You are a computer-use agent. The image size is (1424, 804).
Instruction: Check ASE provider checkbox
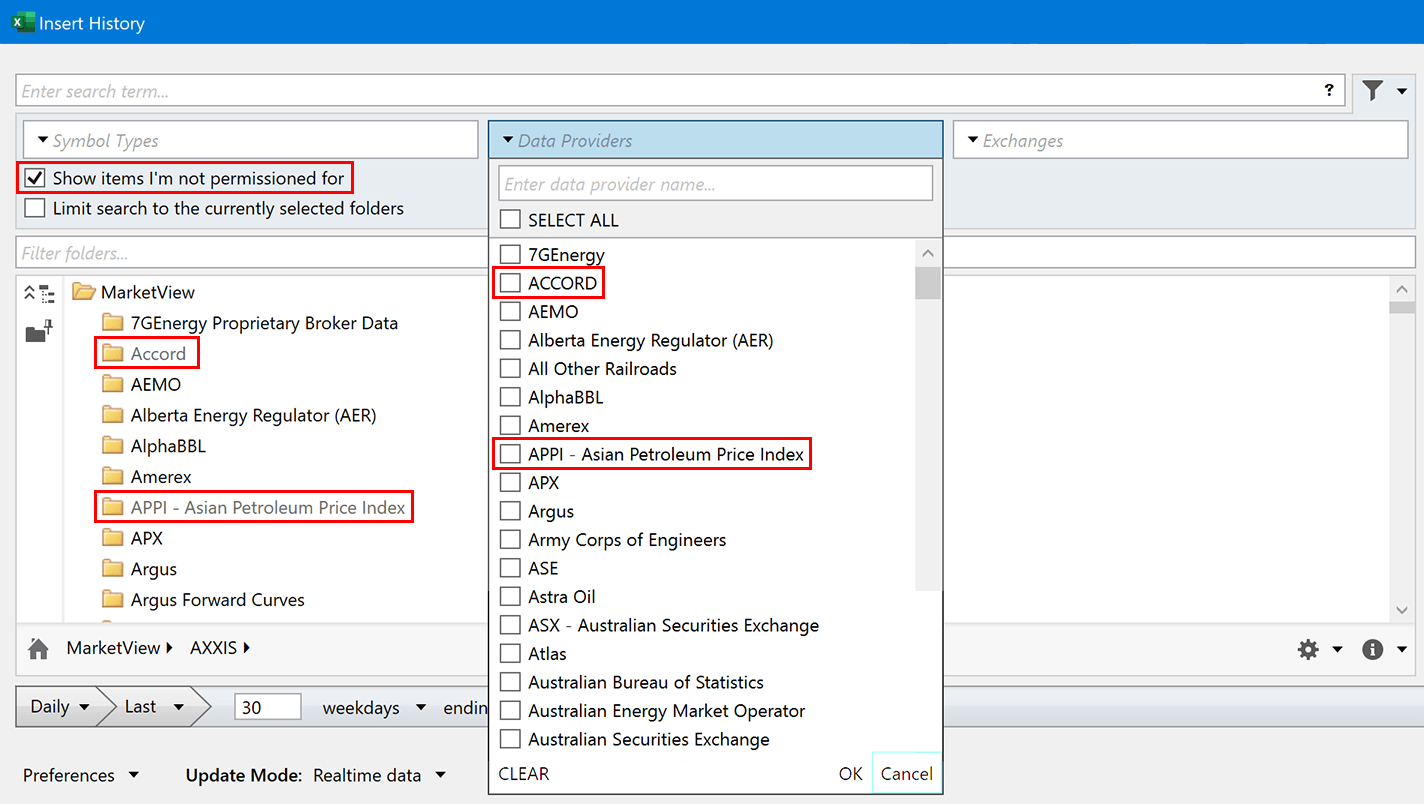[510, 569]
